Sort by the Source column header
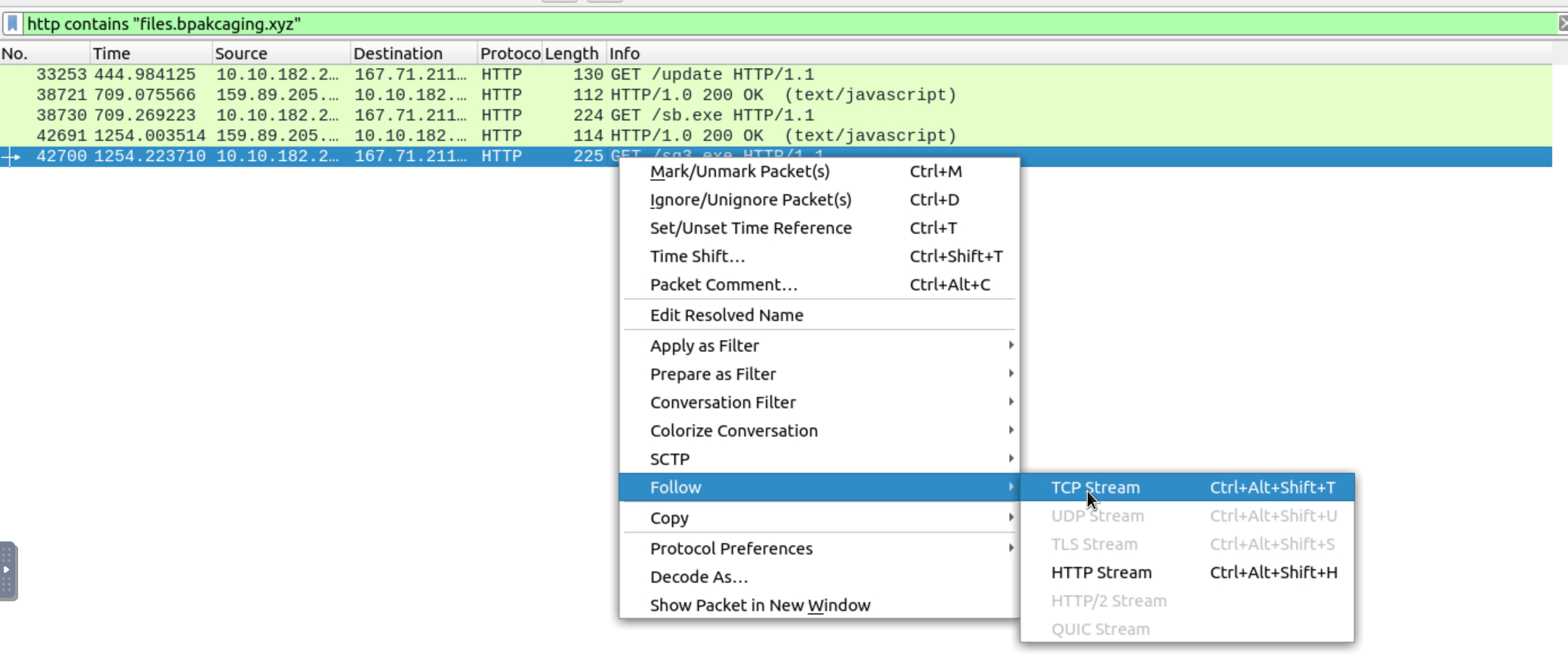1568x667 pixels. click(281, 53)
